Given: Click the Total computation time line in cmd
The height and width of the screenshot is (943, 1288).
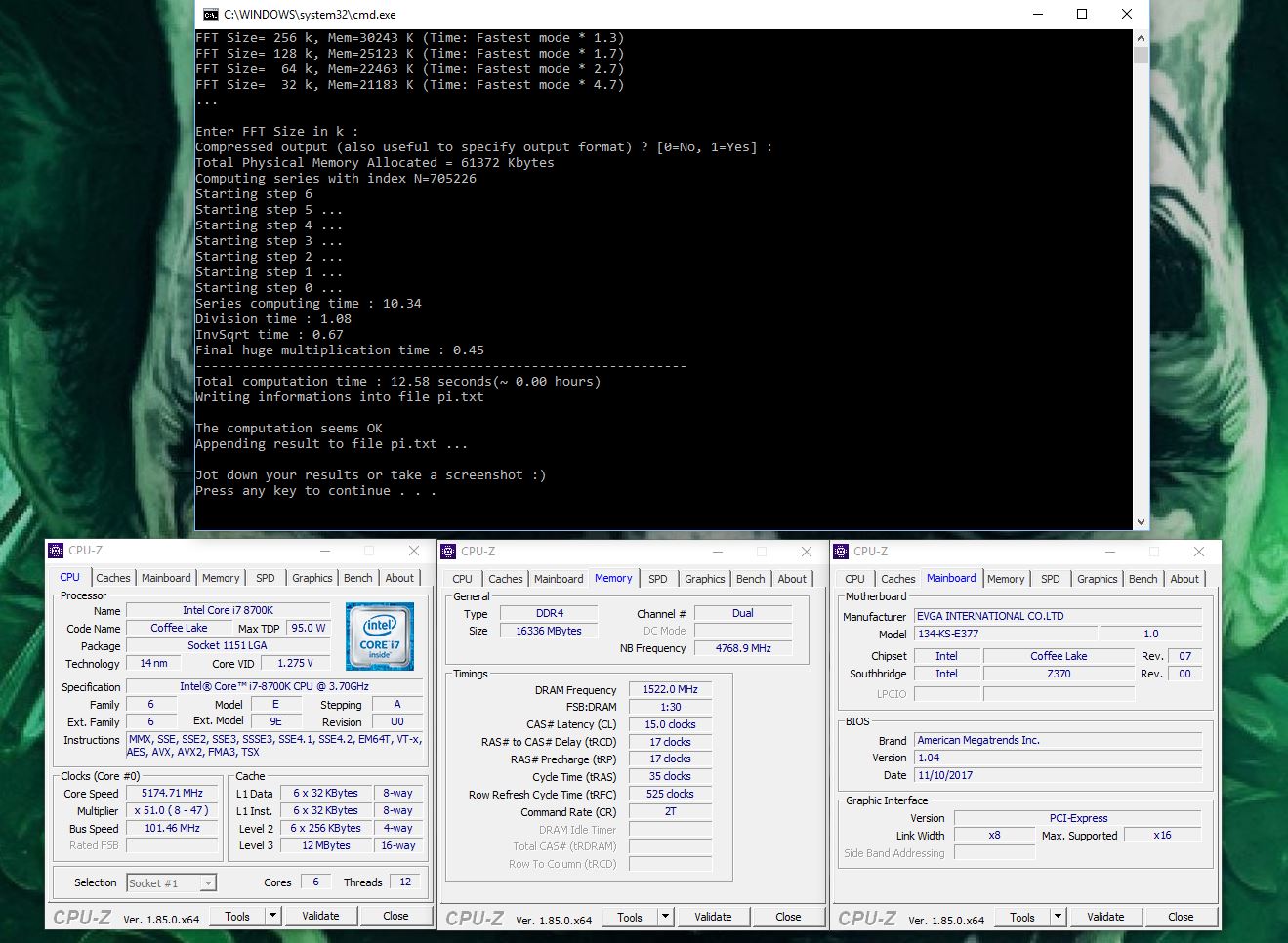Looking at the screenshot, I should click(x=398, y=382).
